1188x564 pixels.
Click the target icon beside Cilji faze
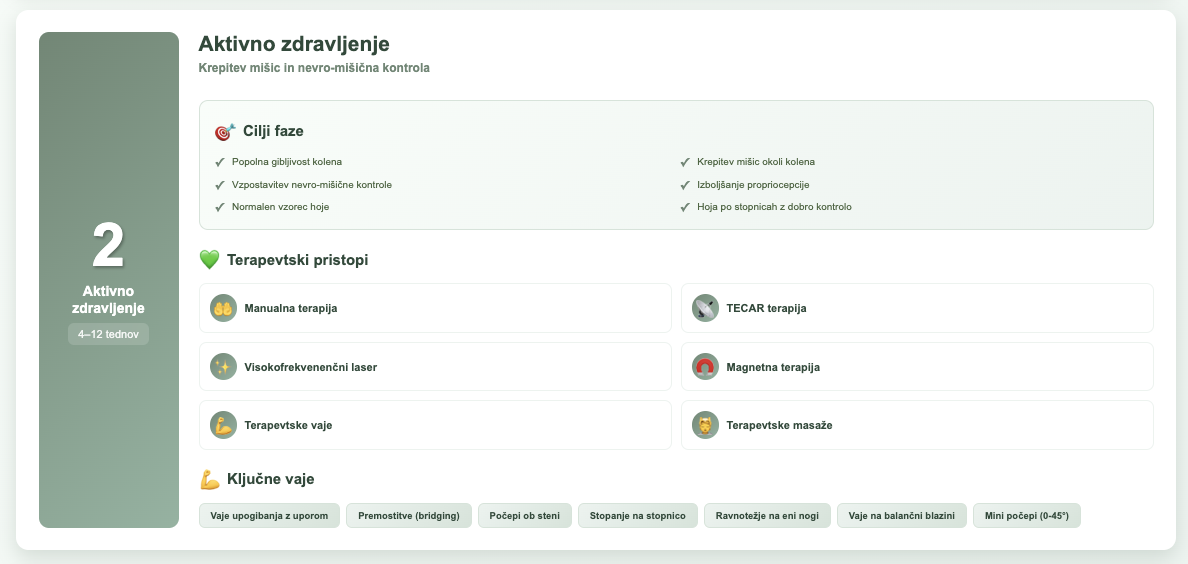click(225, 132)
